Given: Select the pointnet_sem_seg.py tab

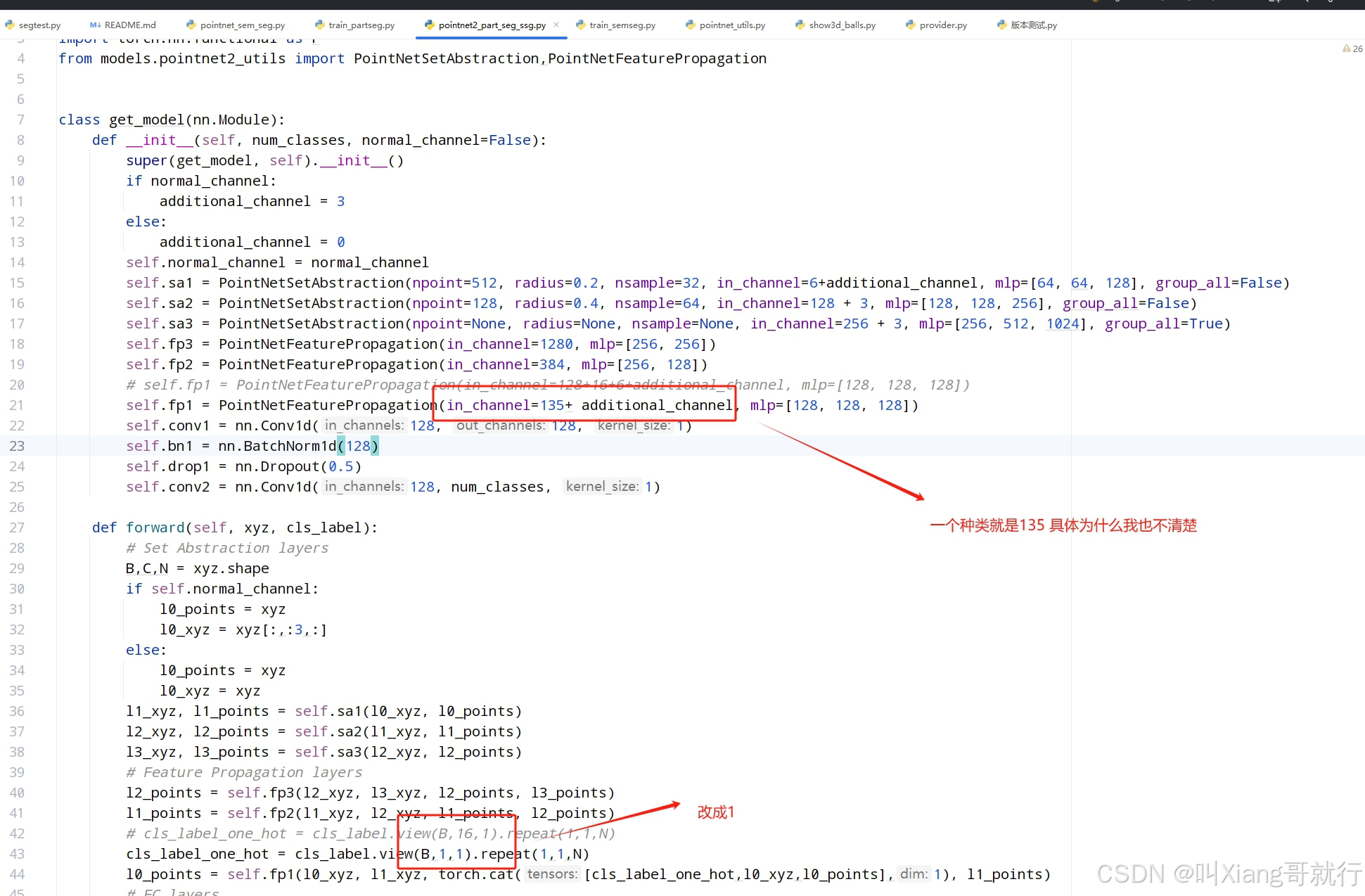Looking at the screenshot, I should (x=242, y=25).
